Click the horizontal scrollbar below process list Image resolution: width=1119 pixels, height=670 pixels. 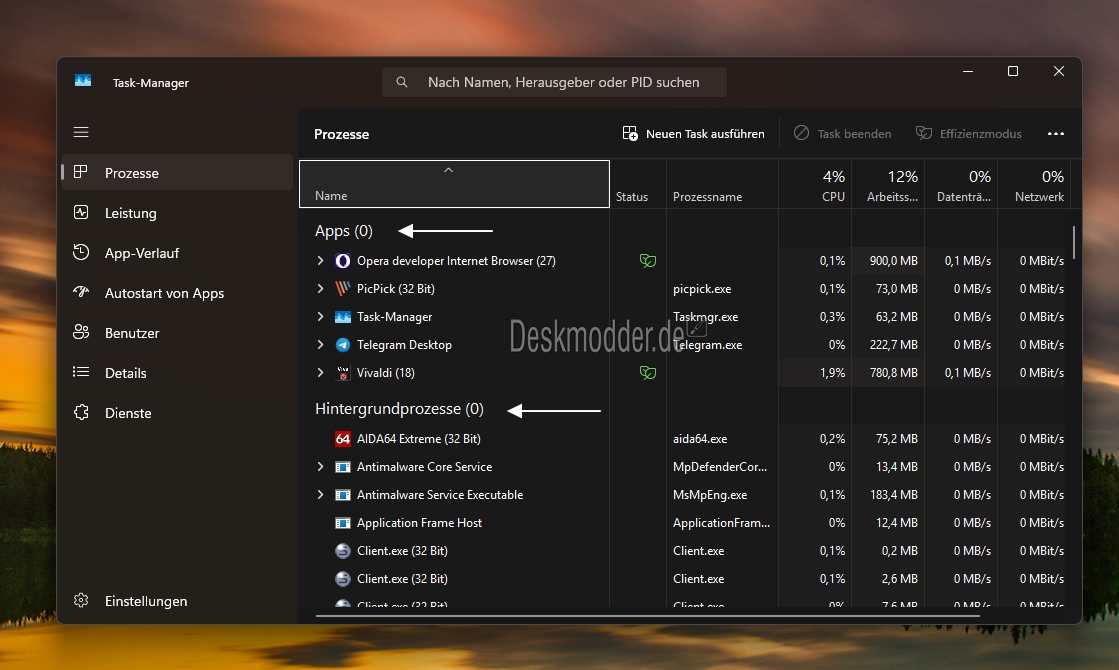point(647,615)
